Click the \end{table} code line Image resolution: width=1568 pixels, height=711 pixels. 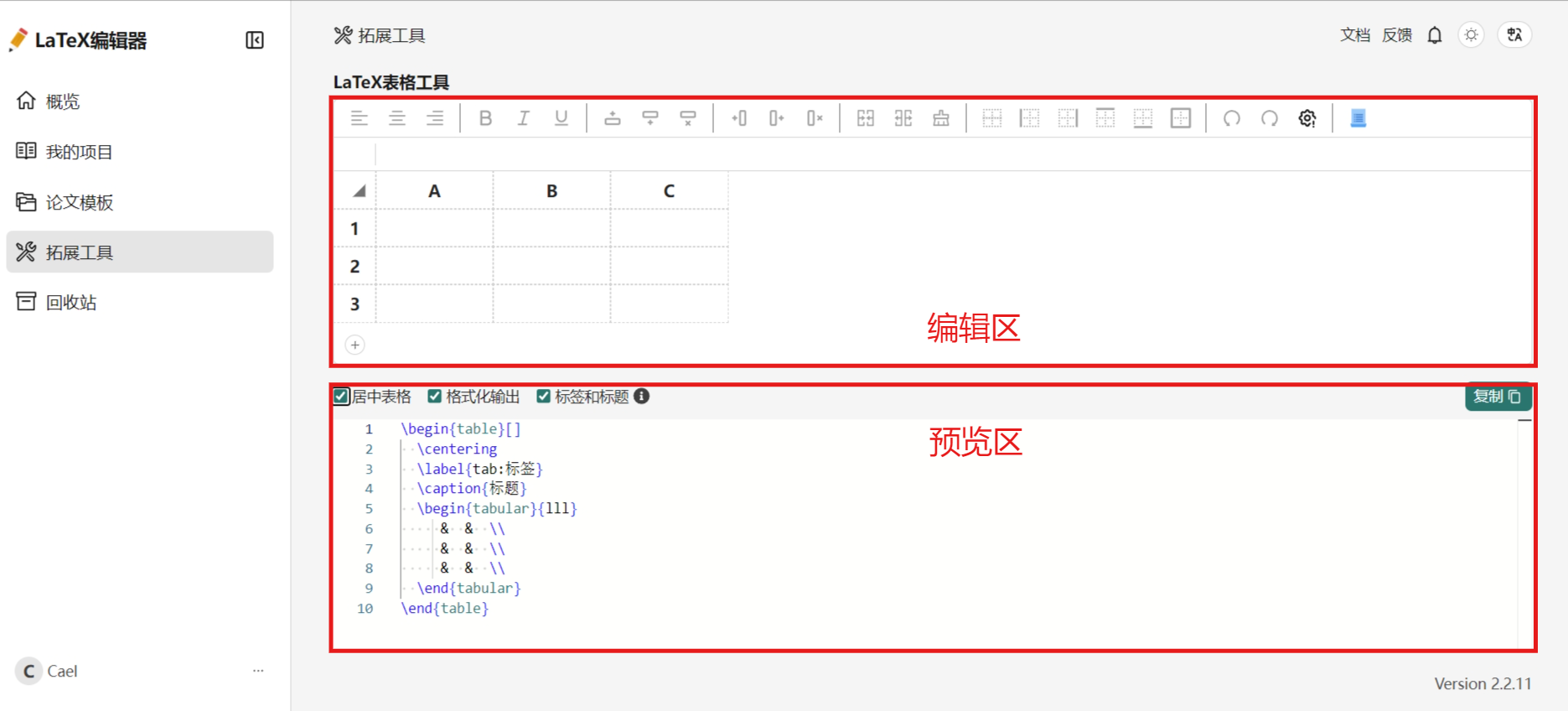(x=445, y=608)
